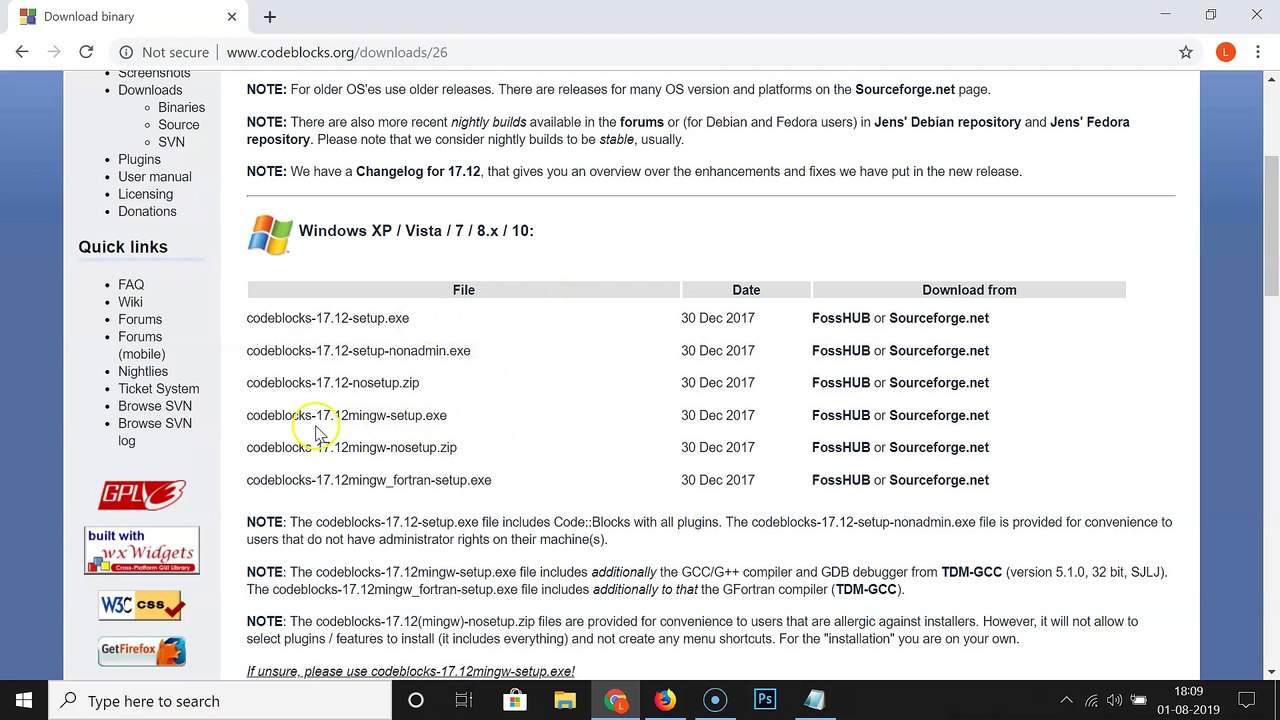Click the browser Back arrow

coord(22,52)
